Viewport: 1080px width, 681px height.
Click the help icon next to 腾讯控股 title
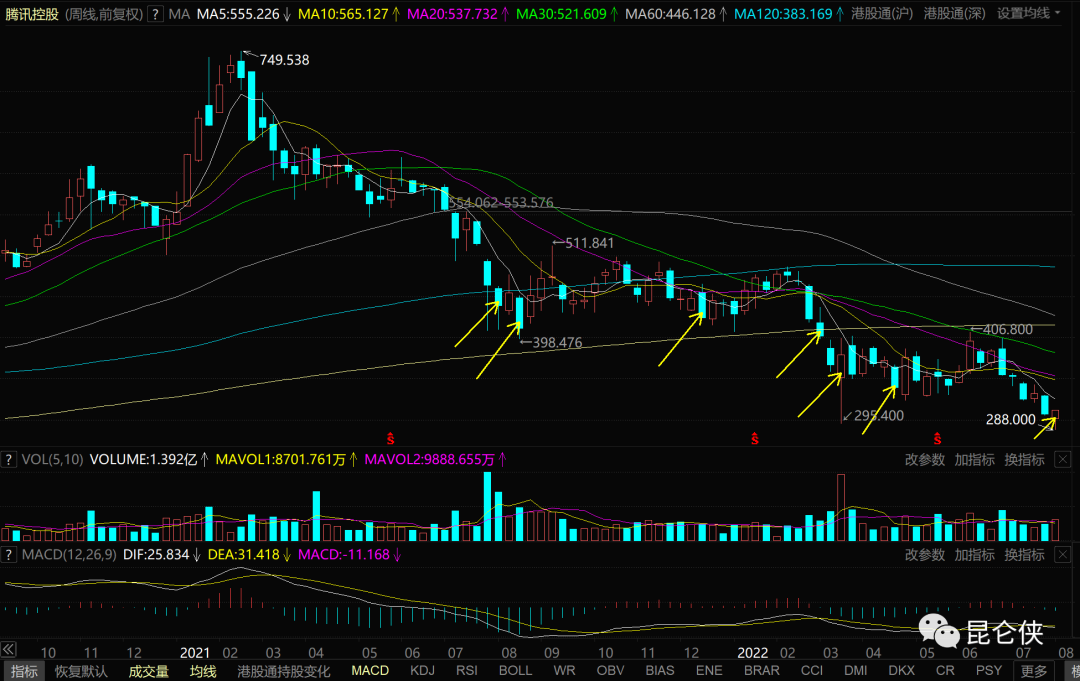(x=155, y=14)
